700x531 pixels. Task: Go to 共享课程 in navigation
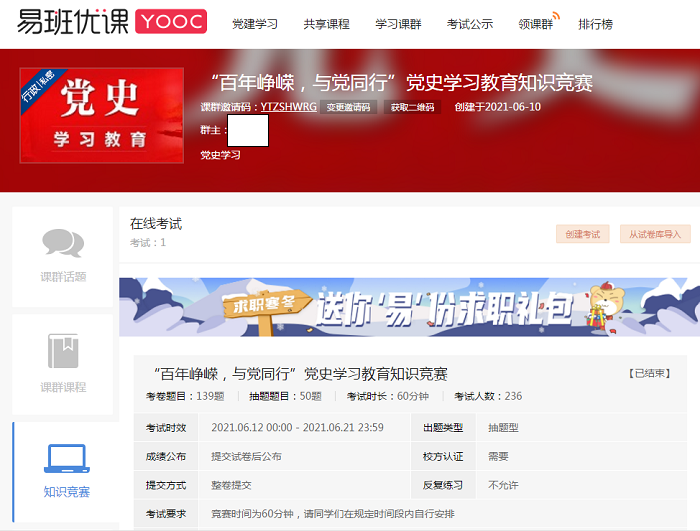326,24
